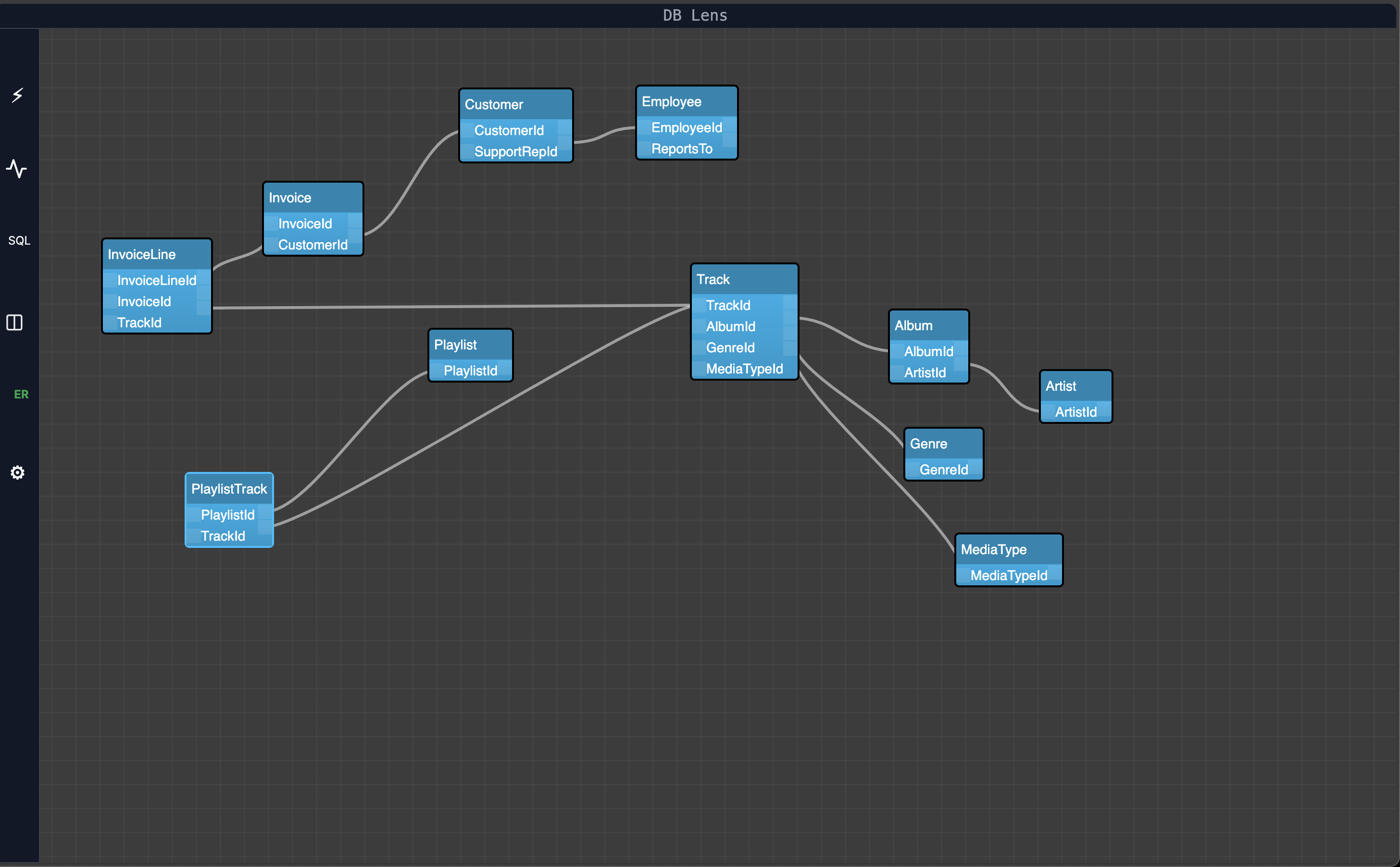1400x867 pixels.
Task: Click ArtistId field in Artist table
Action: [1075, 412]
